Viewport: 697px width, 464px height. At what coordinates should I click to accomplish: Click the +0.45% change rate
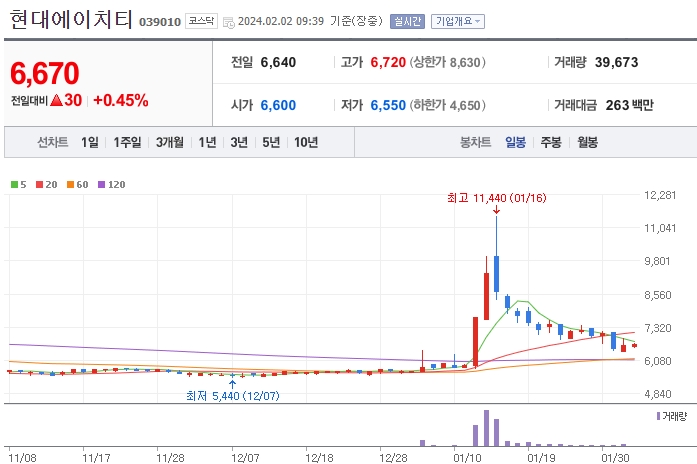click(120, 100)
